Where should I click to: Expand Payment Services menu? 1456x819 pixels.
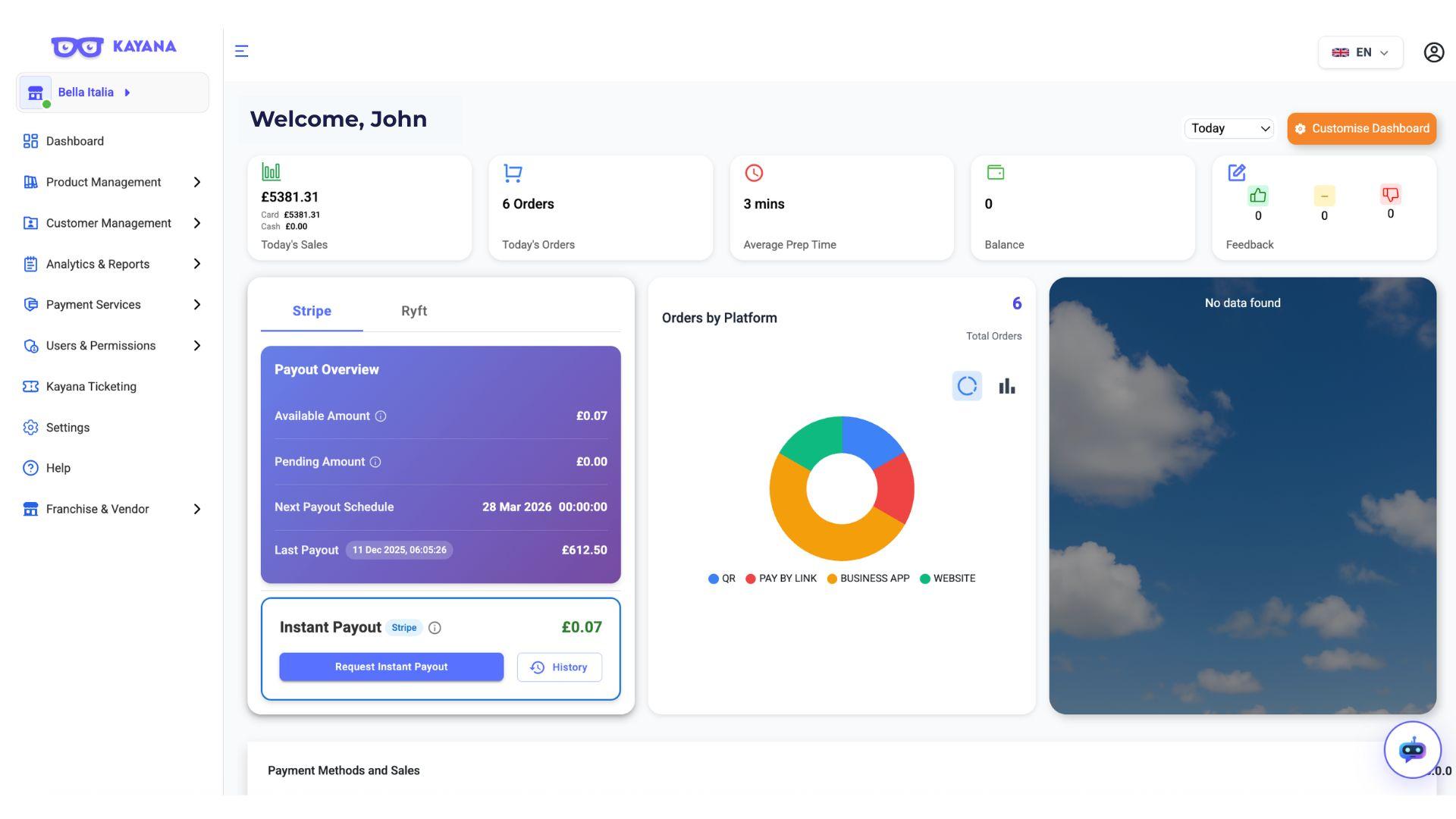113,305
